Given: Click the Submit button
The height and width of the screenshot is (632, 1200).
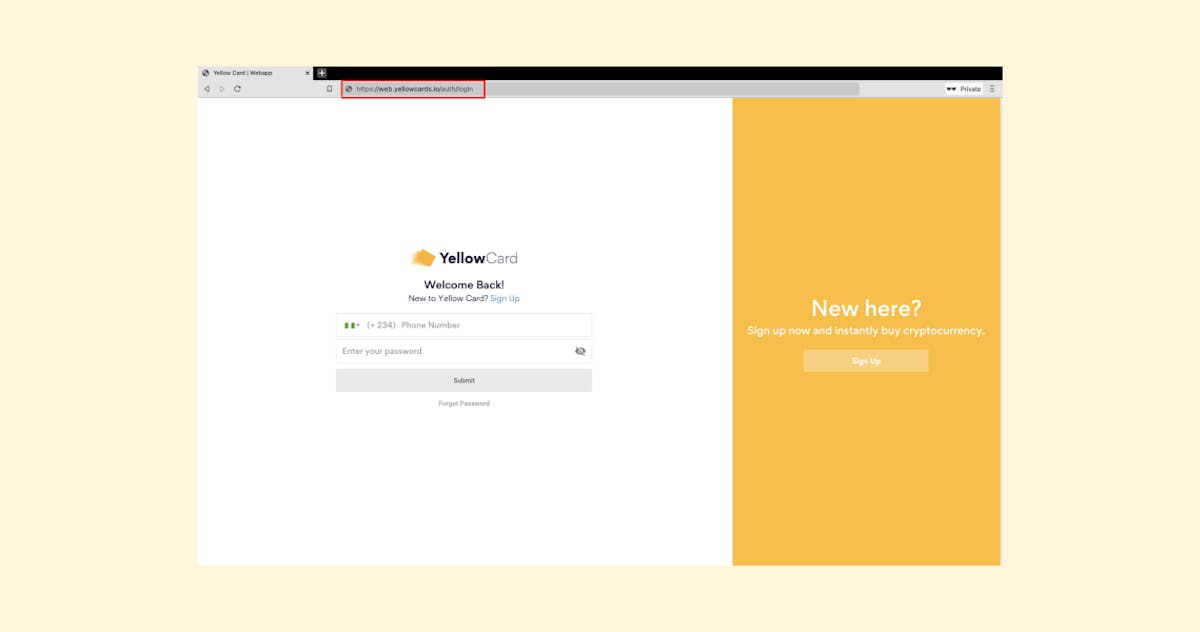Looking at the screenshot, I should [464, 380].
